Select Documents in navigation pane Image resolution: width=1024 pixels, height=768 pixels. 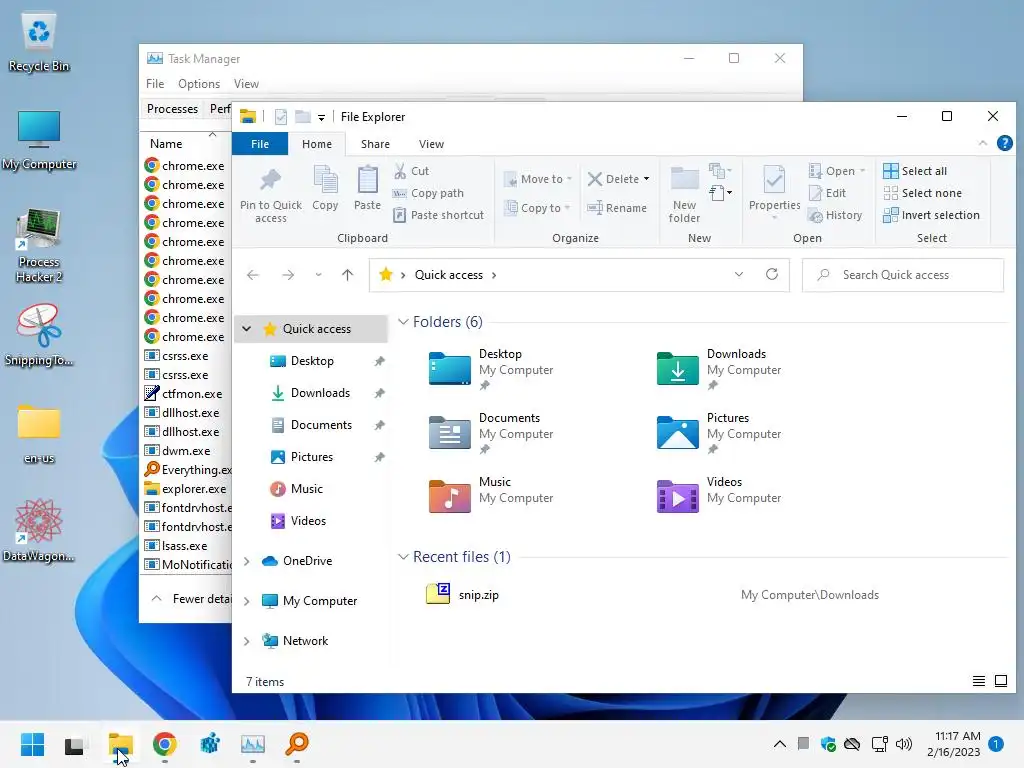coord(321,424)
